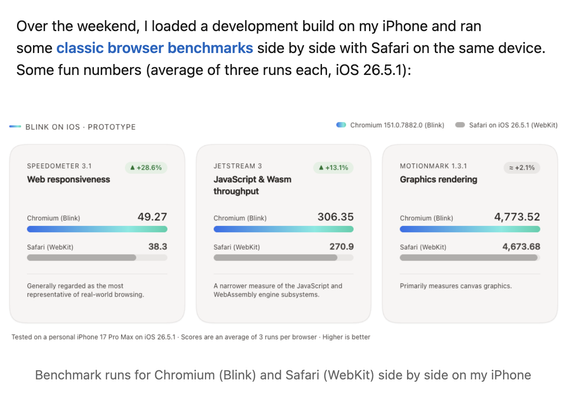This screenshot has height=405, width=568.
Task: Click the MotionMark Chromium gradient bar
Action: click(470, 229)
